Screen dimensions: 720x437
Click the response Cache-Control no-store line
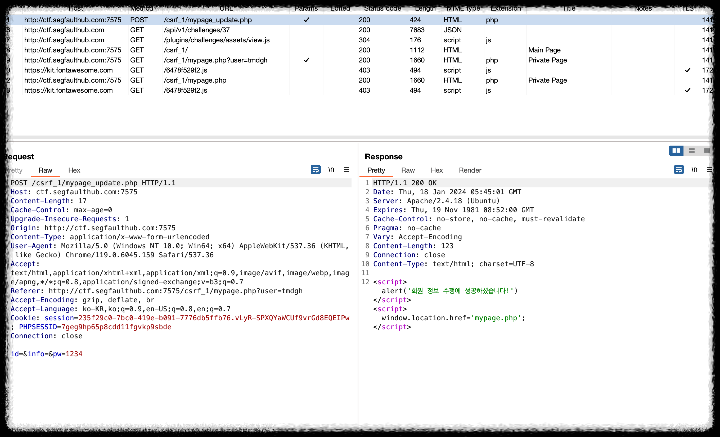point(479,219)
